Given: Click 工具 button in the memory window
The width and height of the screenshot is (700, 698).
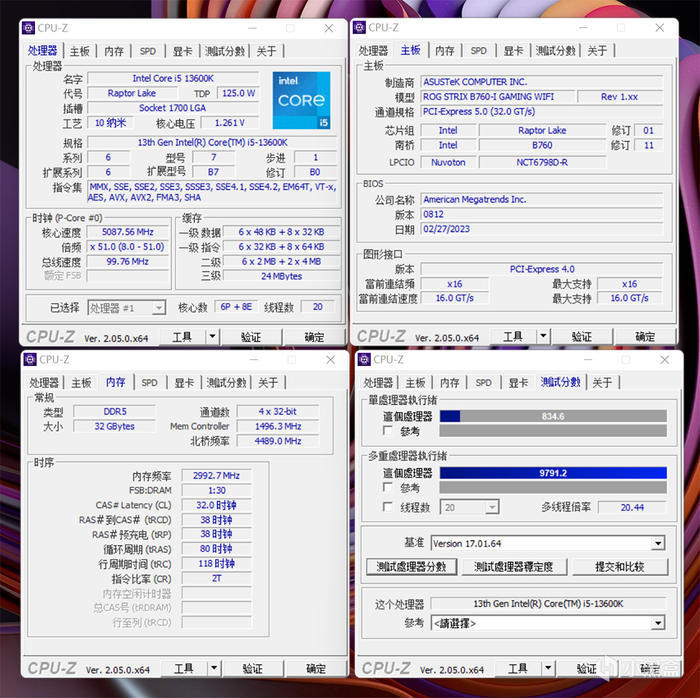Looking at the screenshot, I should 184,668.
